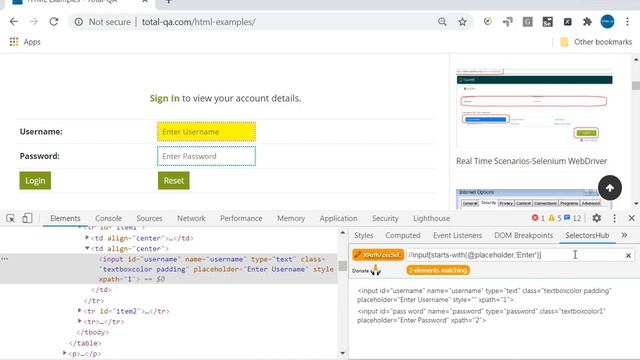Open the Security tab

point(385,218)
